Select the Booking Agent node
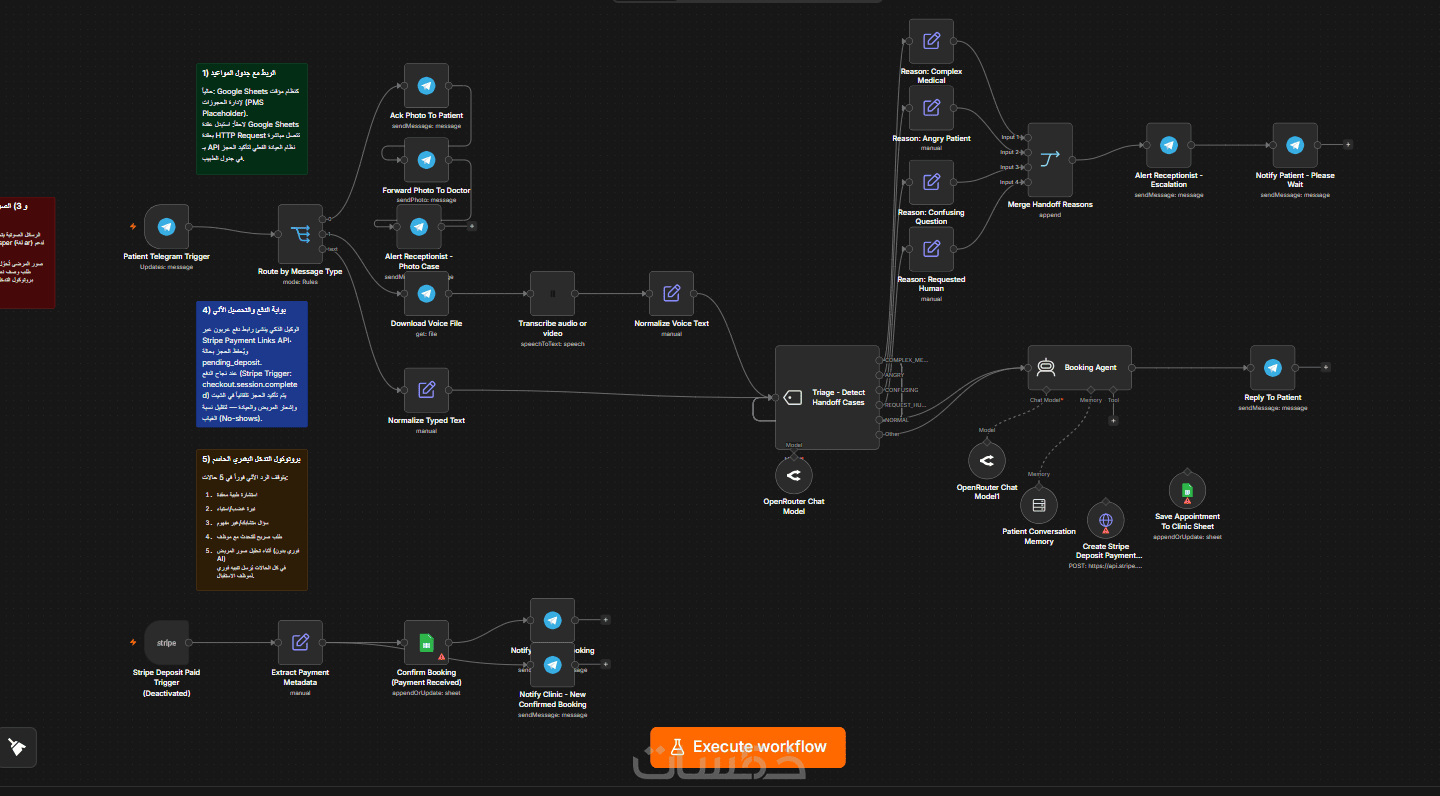1440x796 pixels. coord(1079,367)
